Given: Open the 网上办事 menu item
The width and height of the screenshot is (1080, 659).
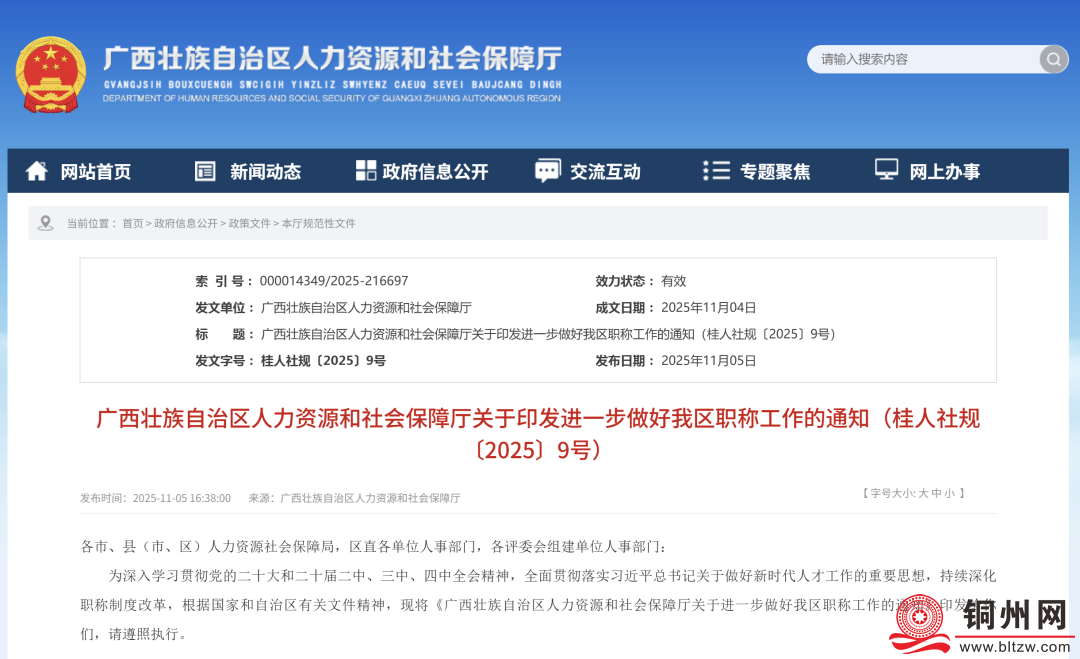Looking at the screenshot, I should [x=944, y=172].
